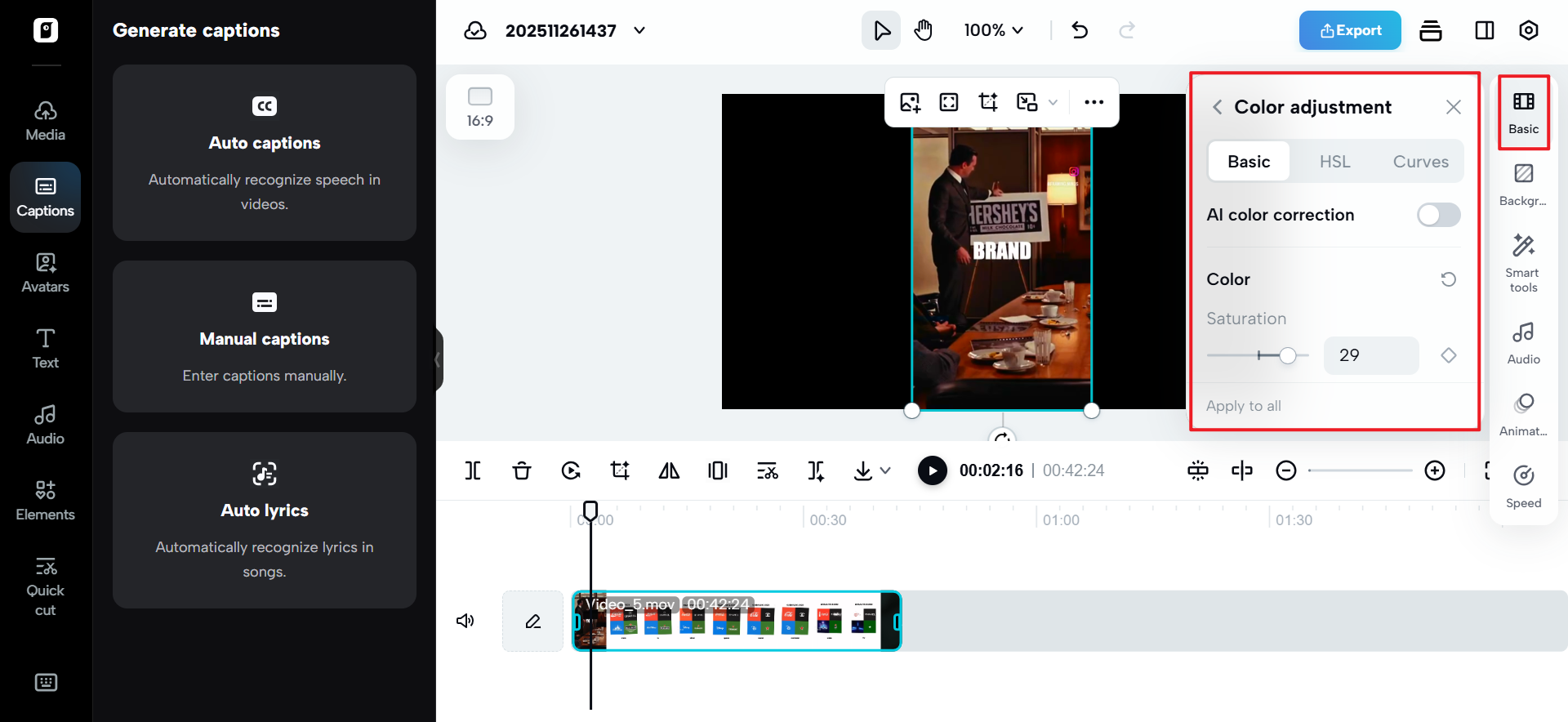The height and width of the screenshot is (722, 1568).
Task: Click Apply to all
Action: tap(1243, 406)
